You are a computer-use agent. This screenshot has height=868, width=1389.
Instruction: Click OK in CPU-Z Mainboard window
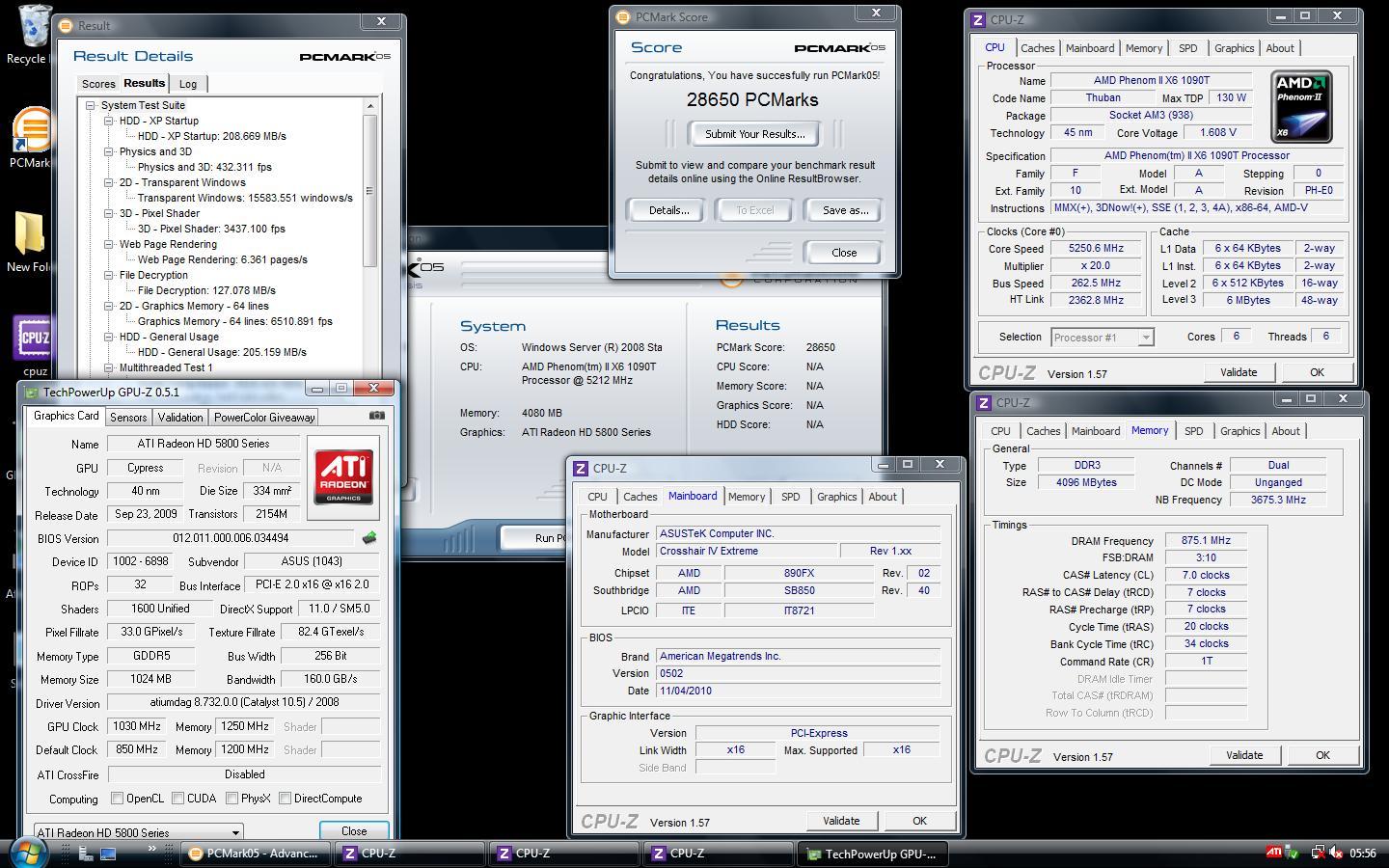coord(919,821)
